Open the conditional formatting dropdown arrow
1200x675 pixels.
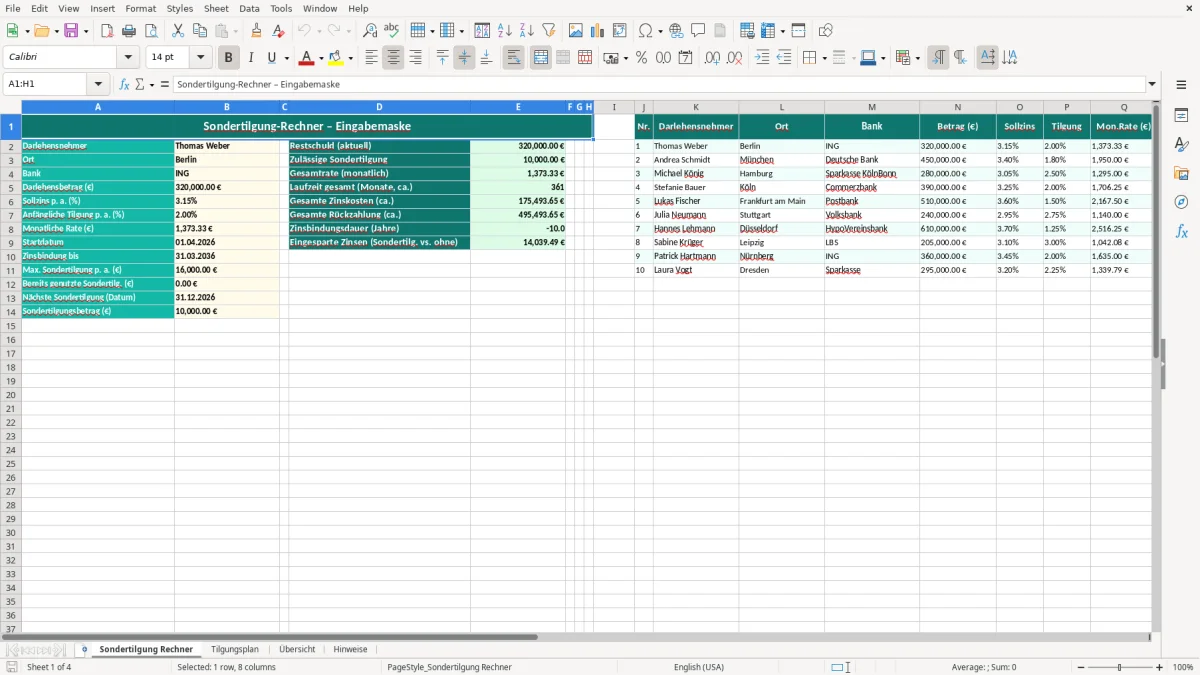[917, 58]
